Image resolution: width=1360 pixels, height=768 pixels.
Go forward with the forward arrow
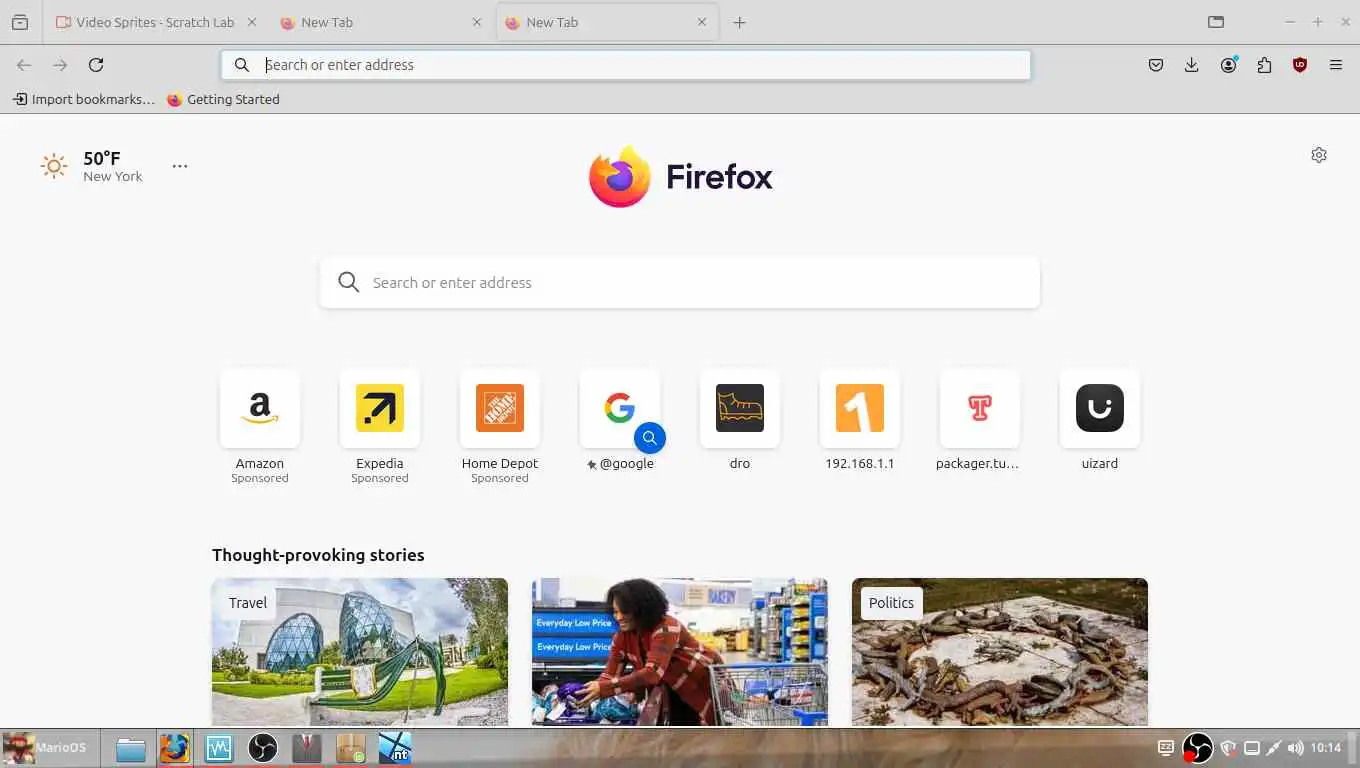click(x=60, y=65)
